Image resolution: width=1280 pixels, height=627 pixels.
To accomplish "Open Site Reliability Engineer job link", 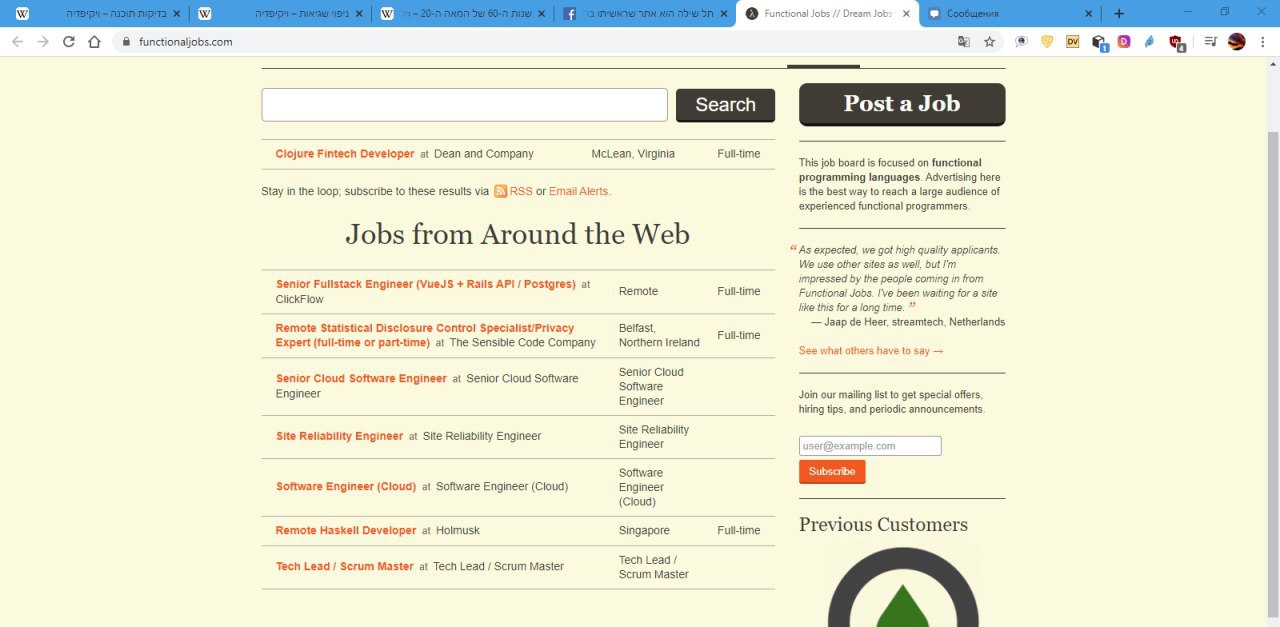I will [340, 436].
